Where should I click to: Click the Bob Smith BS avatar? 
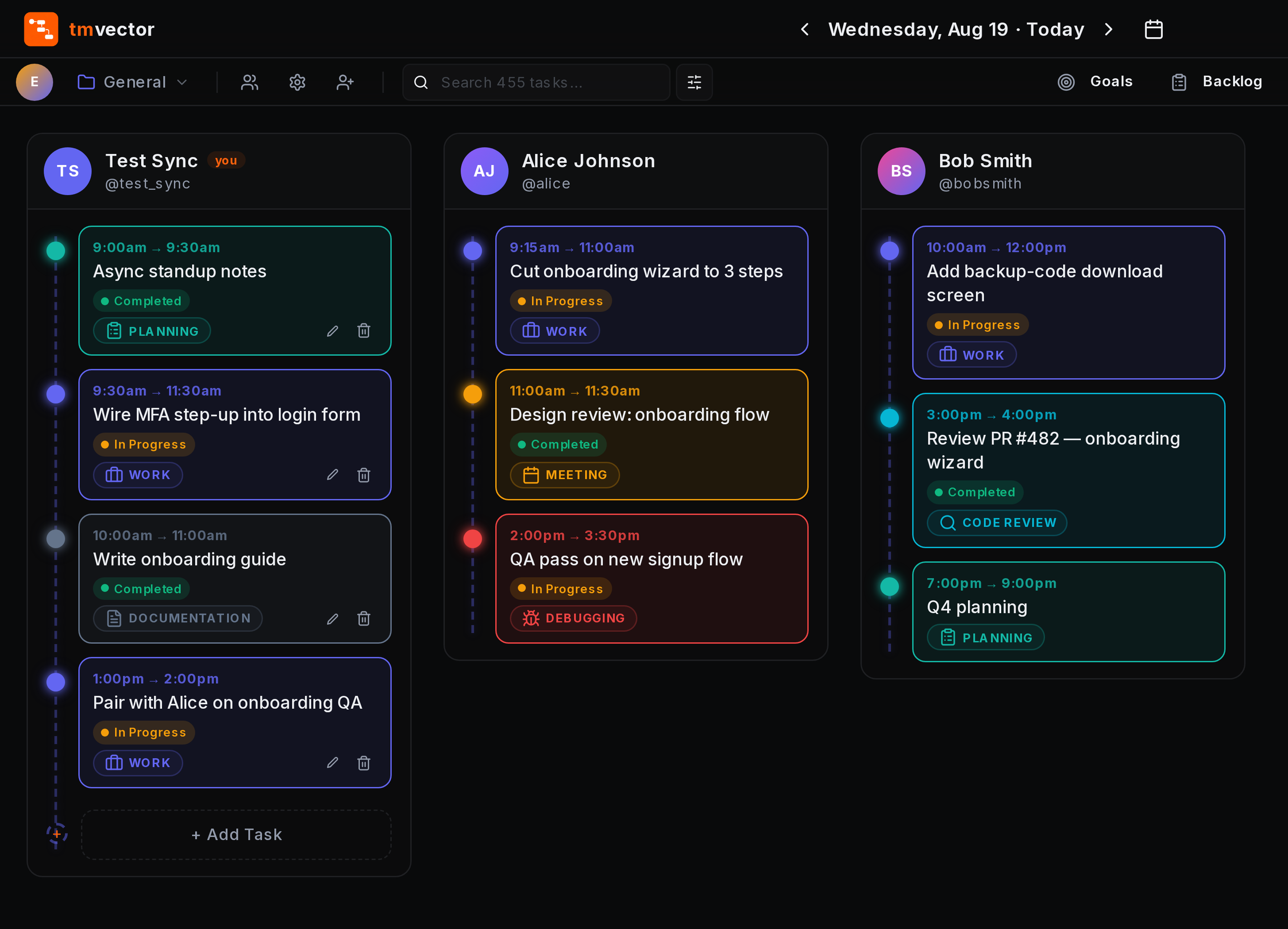[x=901, y=171]
